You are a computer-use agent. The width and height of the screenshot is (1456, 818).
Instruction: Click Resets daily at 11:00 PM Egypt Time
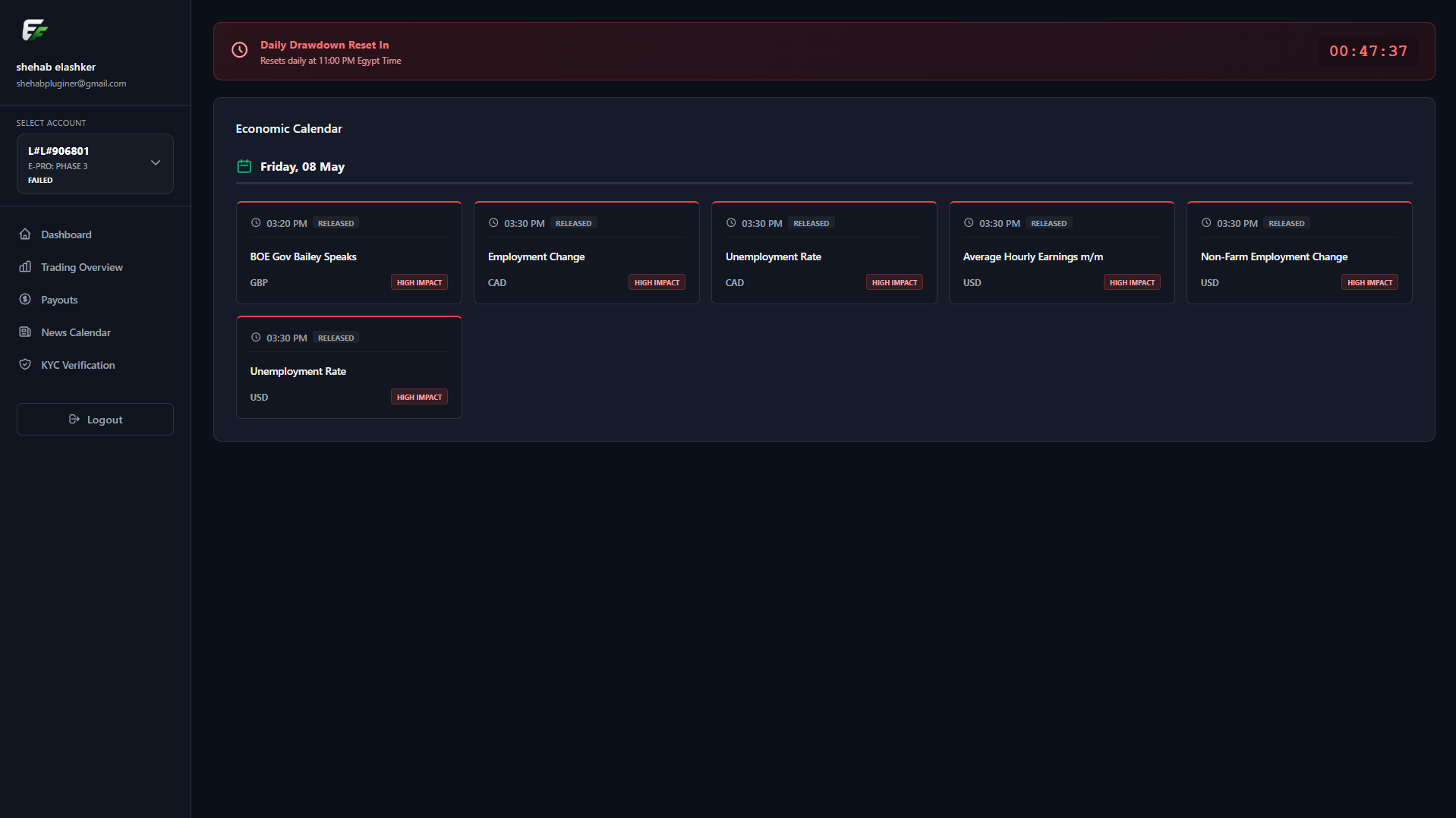330,61
